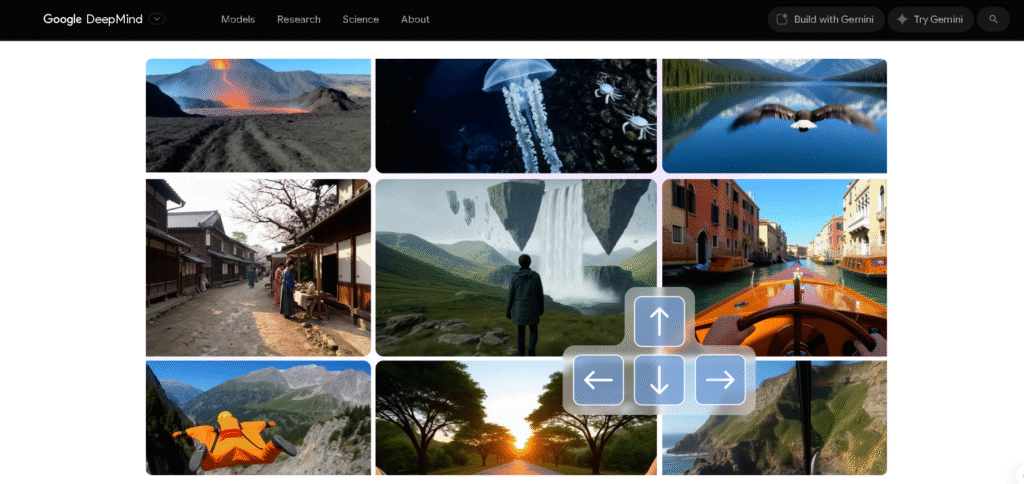Open the Research menu
The width and height of the screenshot is (1024, 484).
[x=299, y=19]
